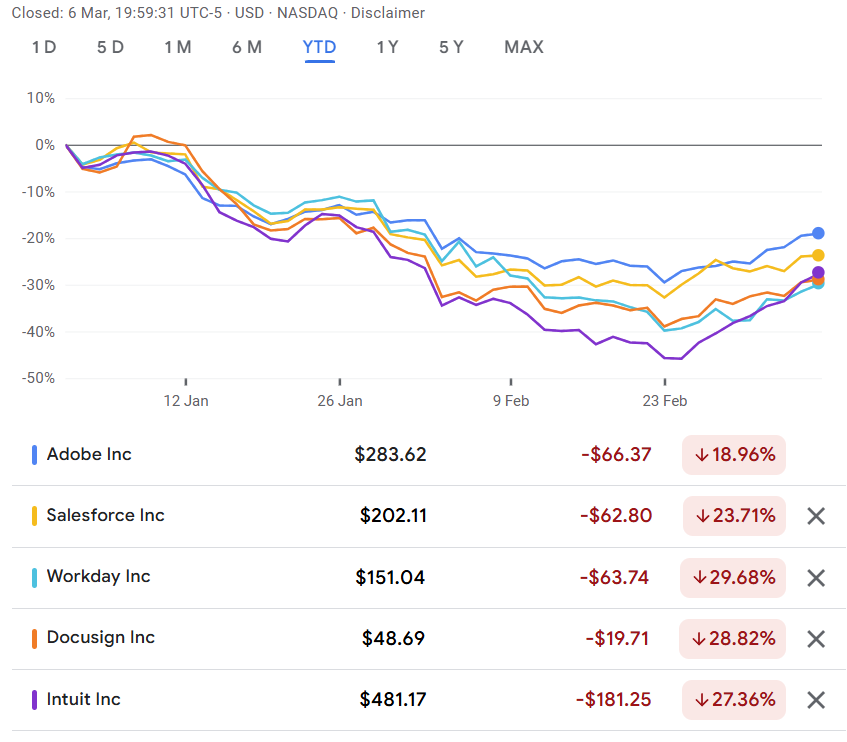Image resolution: width=847 pixels, height=742 pixels.
Task: Remove Workday Inc from comparison
Action: [x=815, y=577]
